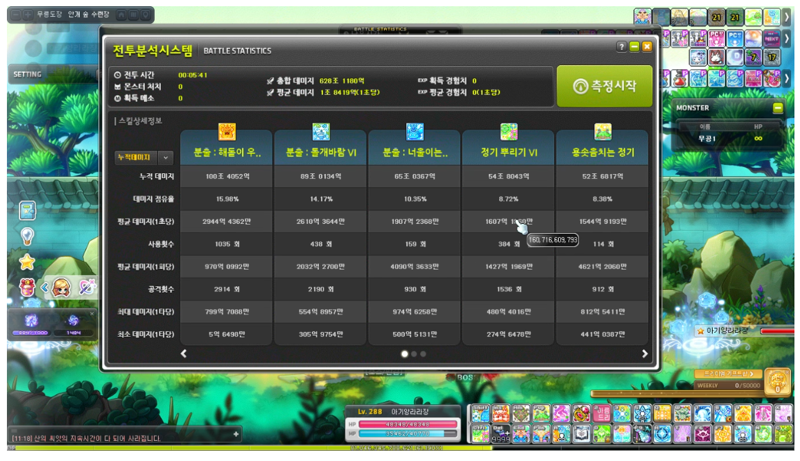
Task: Click the 전투 시간 00:05:41 value
Action: click(193, 75)
